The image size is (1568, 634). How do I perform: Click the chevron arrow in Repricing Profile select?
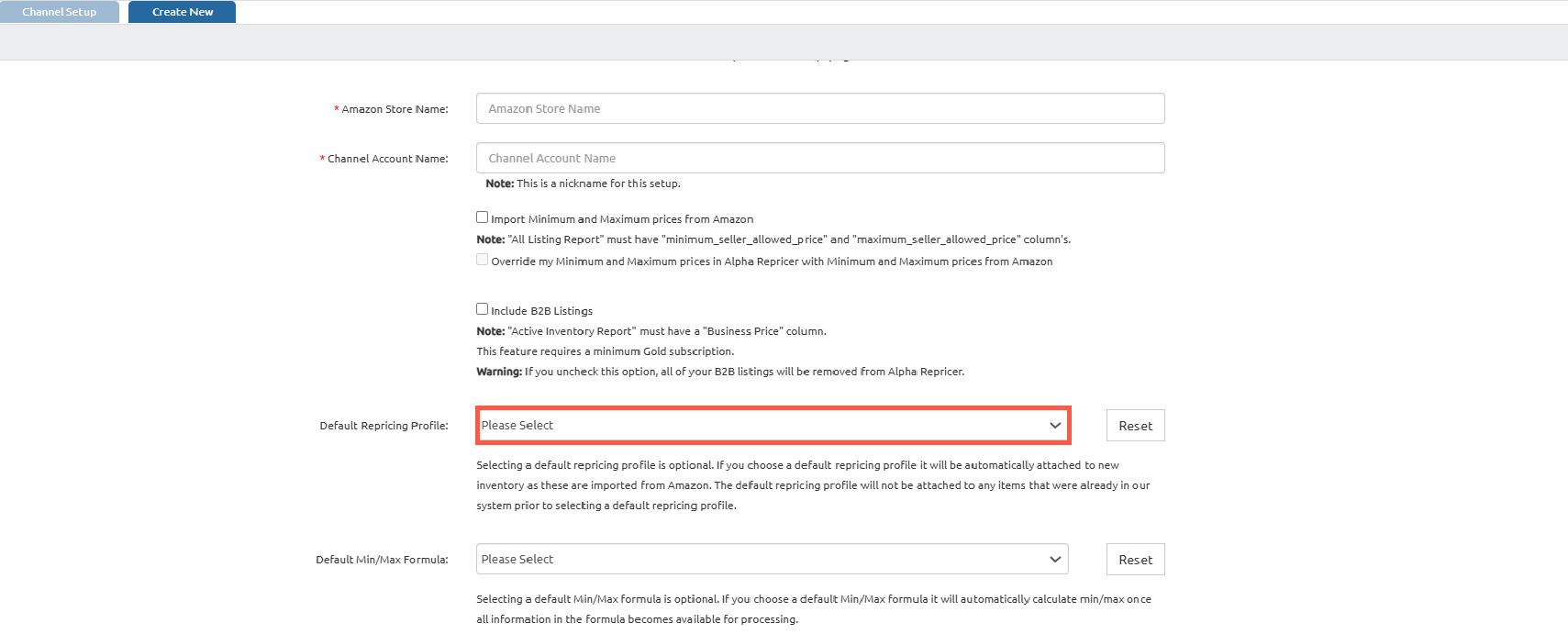click(x=1055, y=426)
